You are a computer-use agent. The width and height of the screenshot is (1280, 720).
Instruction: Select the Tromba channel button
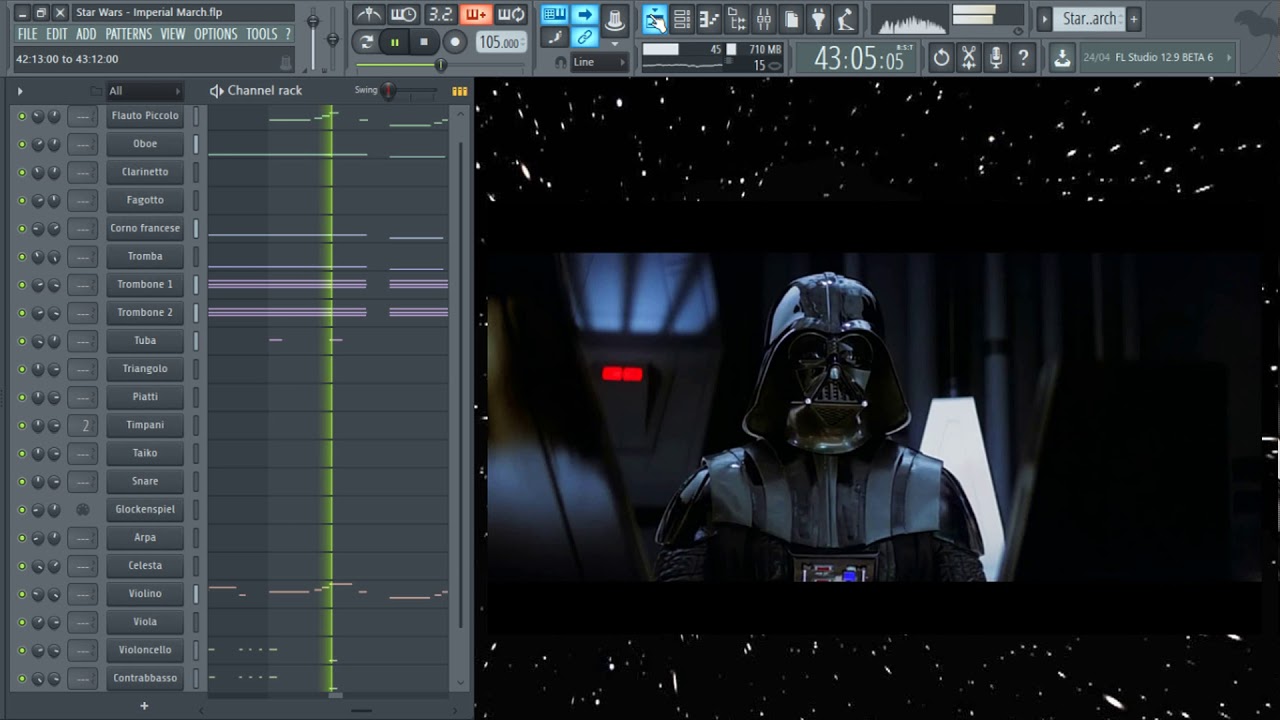(145, 257)
